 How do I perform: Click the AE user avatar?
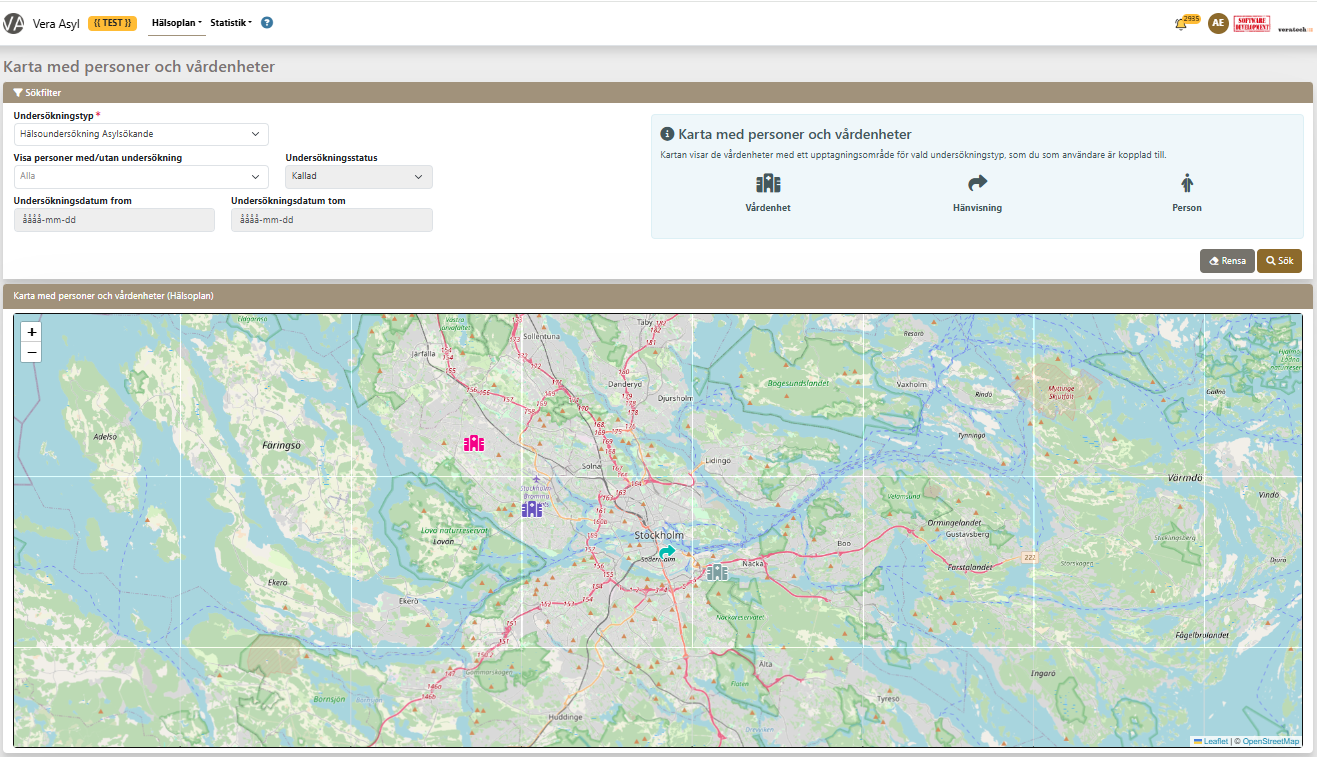(x=1217, y=23)
